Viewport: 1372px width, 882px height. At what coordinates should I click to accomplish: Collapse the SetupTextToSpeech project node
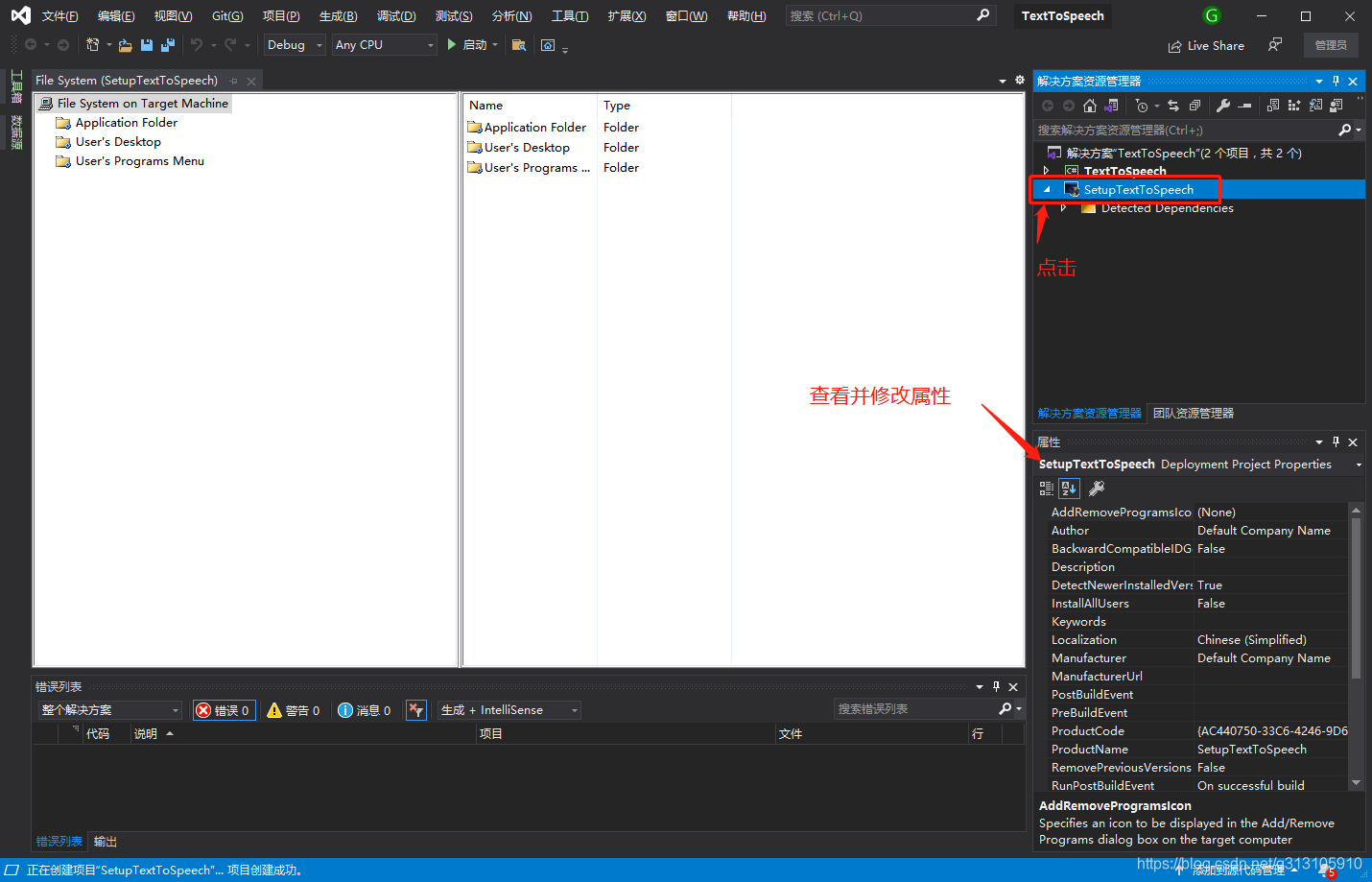pyautogui.click(x=1047, y=189)
